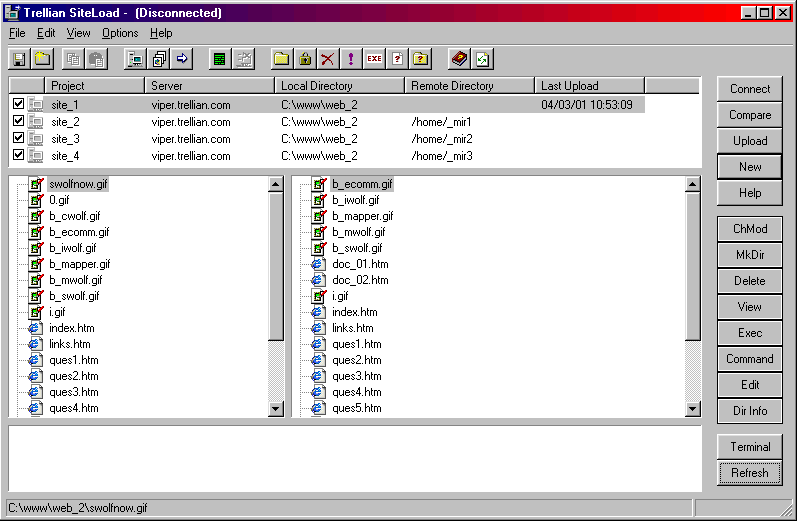Select the /home/_mir2 remote directory cell

click(442, 139)
